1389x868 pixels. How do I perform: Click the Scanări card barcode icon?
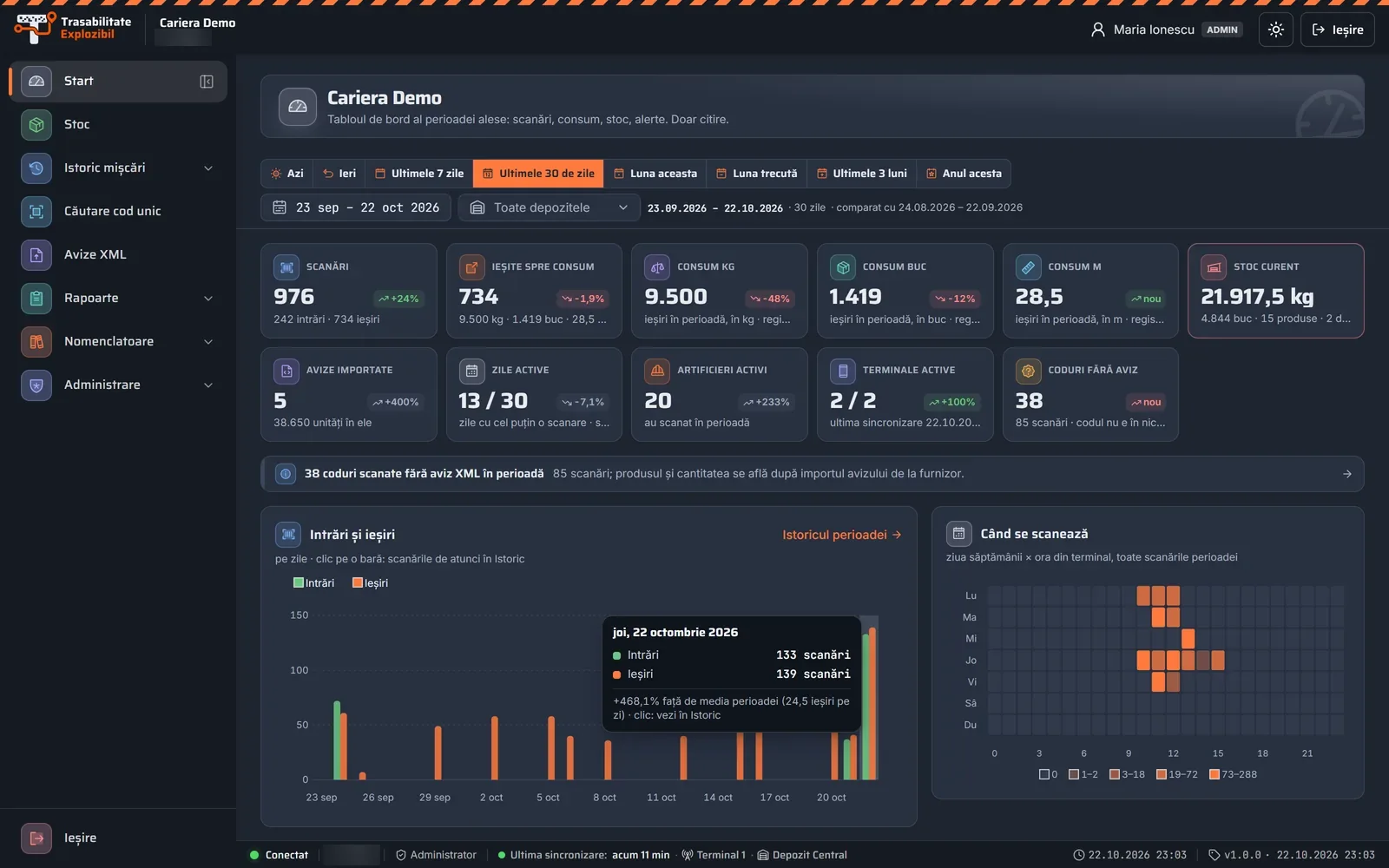coord(286,267)
